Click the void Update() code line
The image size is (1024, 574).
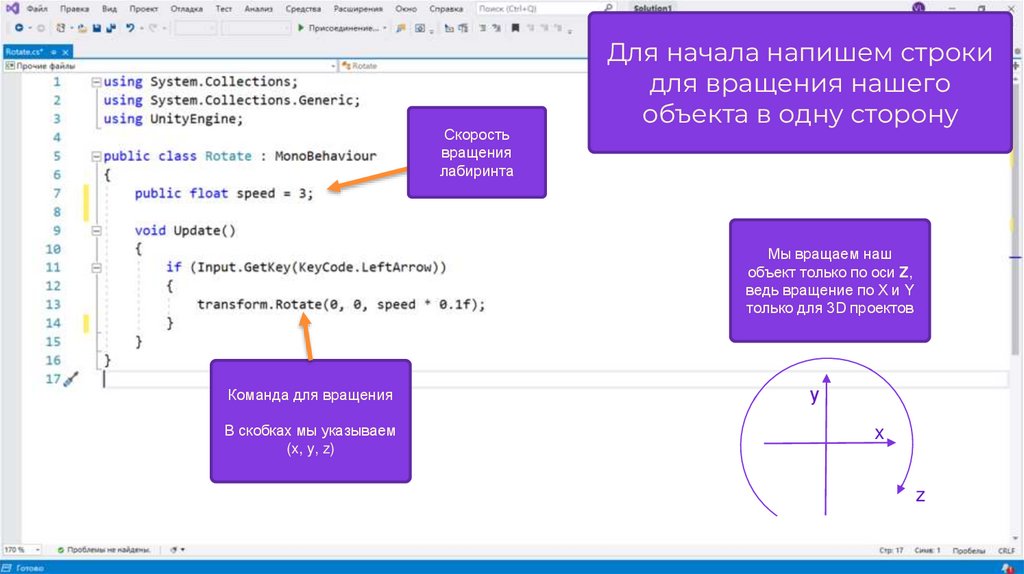click(x=185, y=231)
